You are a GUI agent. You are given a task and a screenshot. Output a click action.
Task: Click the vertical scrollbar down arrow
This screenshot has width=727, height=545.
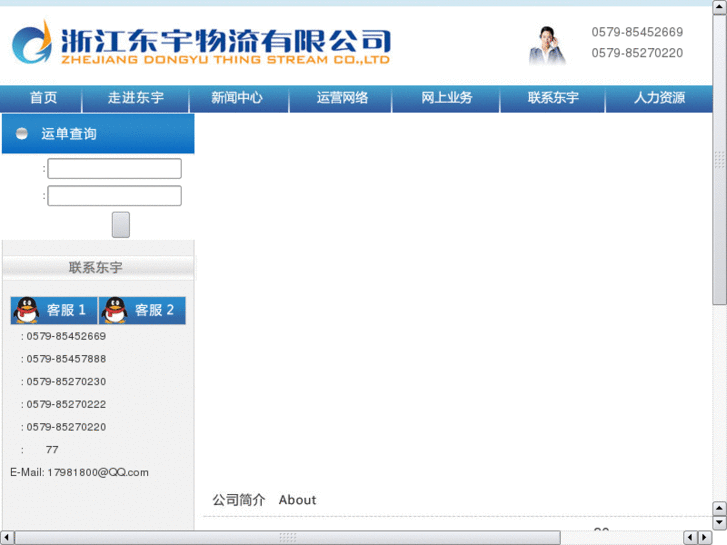click(720, 523)
